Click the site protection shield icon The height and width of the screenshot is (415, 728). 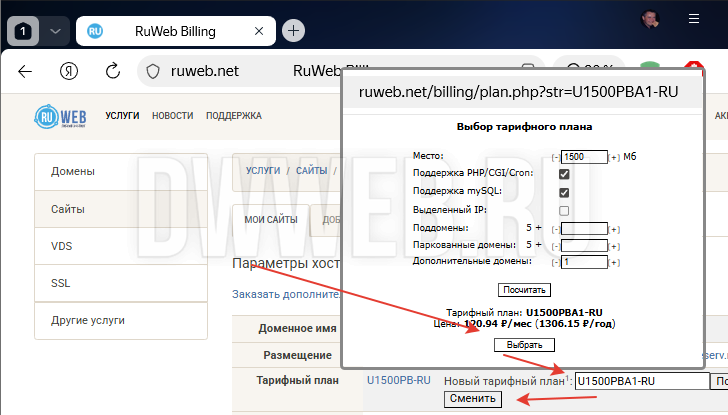coord(153,71)
